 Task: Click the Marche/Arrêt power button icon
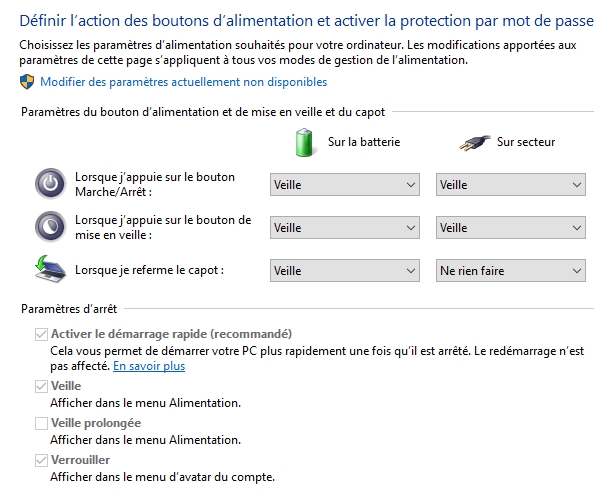[x=50, y=183]
